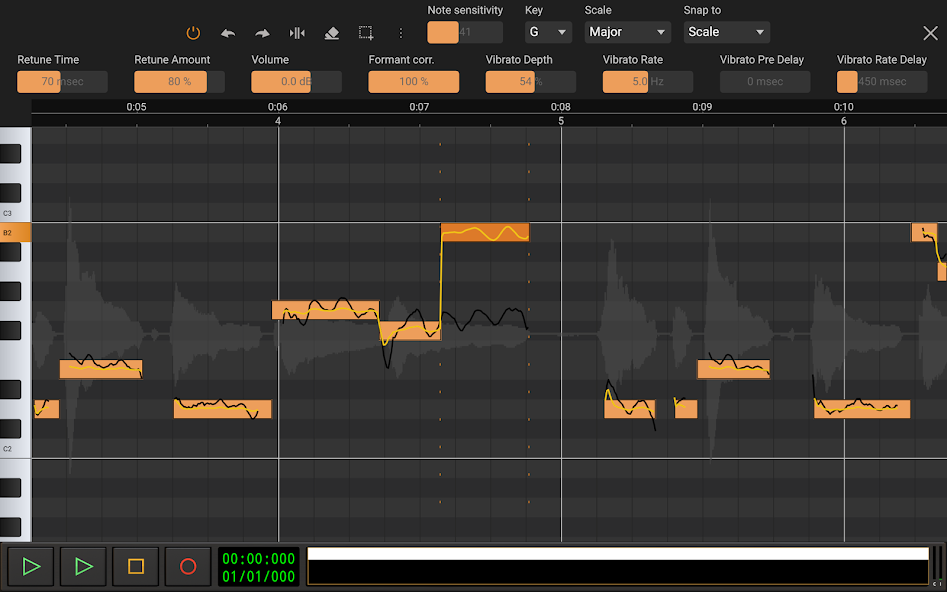Click the Retune Time value field
The width and height of the screenshot is (947, 592).
pos(62,81)
